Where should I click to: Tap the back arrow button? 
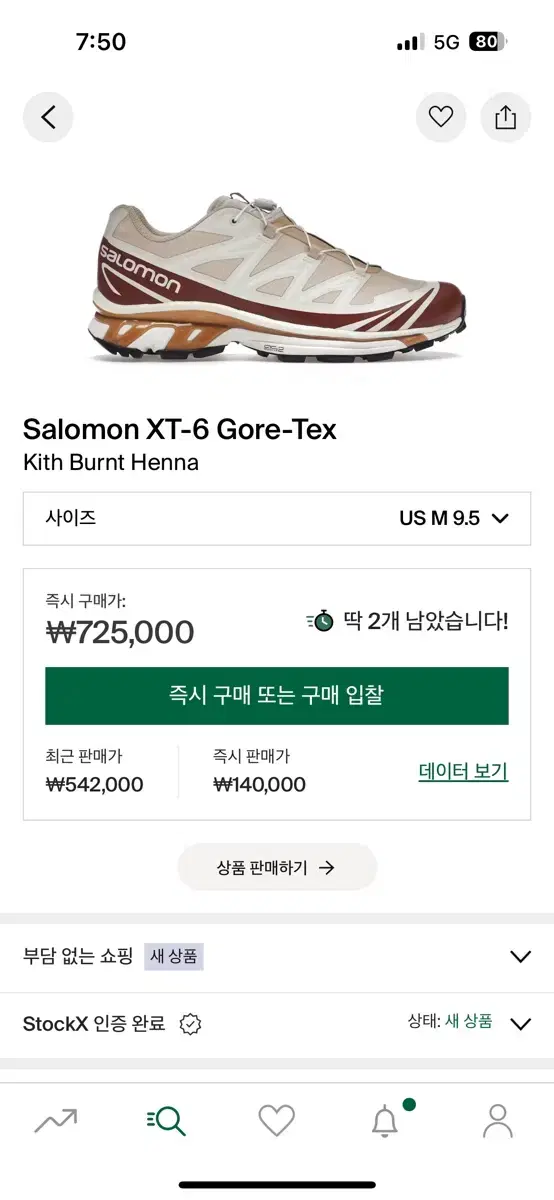[x=48, y=117]
